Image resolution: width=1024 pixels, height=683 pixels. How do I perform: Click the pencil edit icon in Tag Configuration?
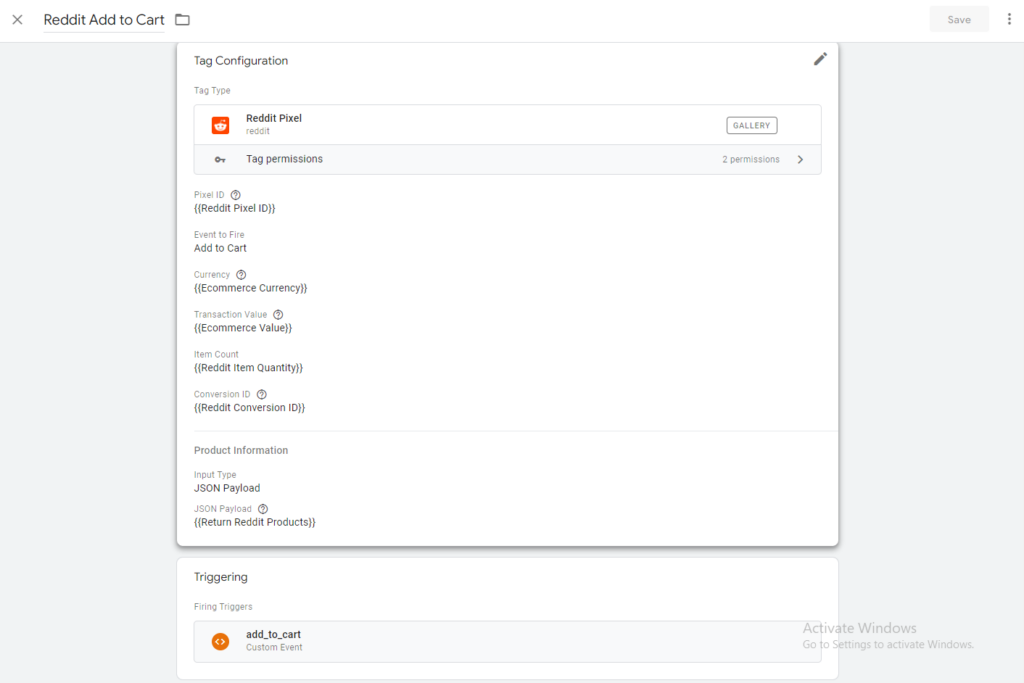(x=820, y=59)
